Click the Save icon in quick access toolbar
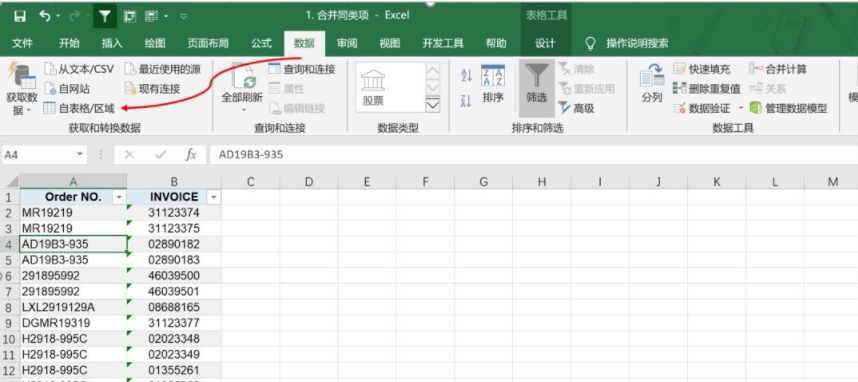Image resolution: width=858 pixels, height=382 pixels. tap(20, 16)
